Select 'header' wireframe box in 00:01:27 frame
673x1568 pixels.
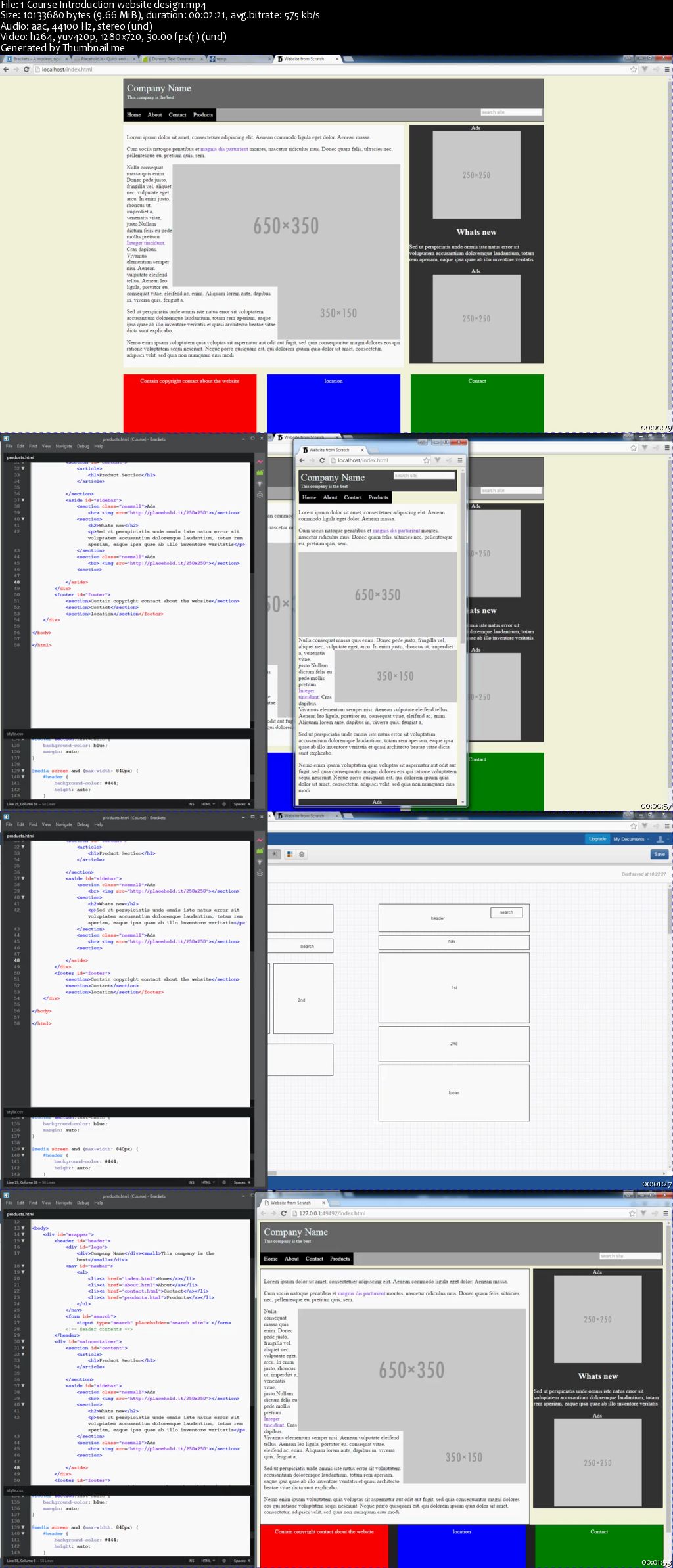453,918
